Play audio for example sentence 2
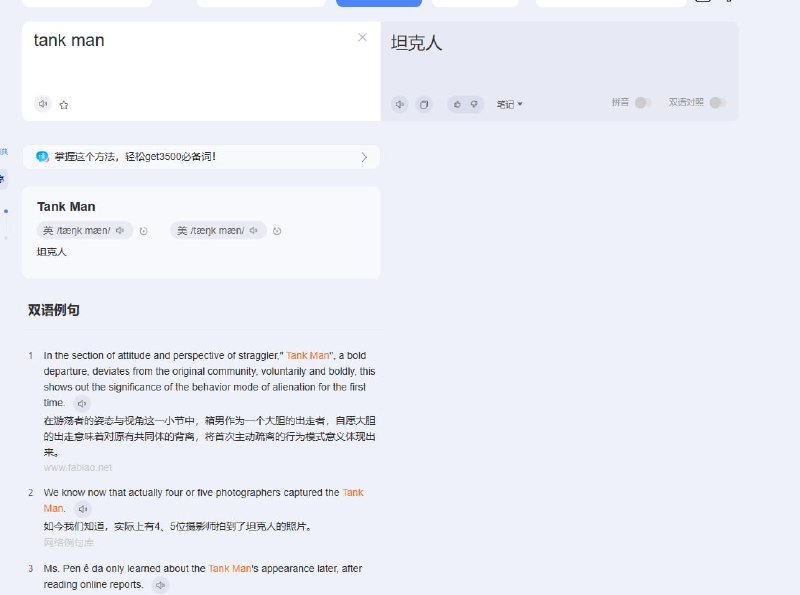 pyautogui.click(x=83, y=509)
